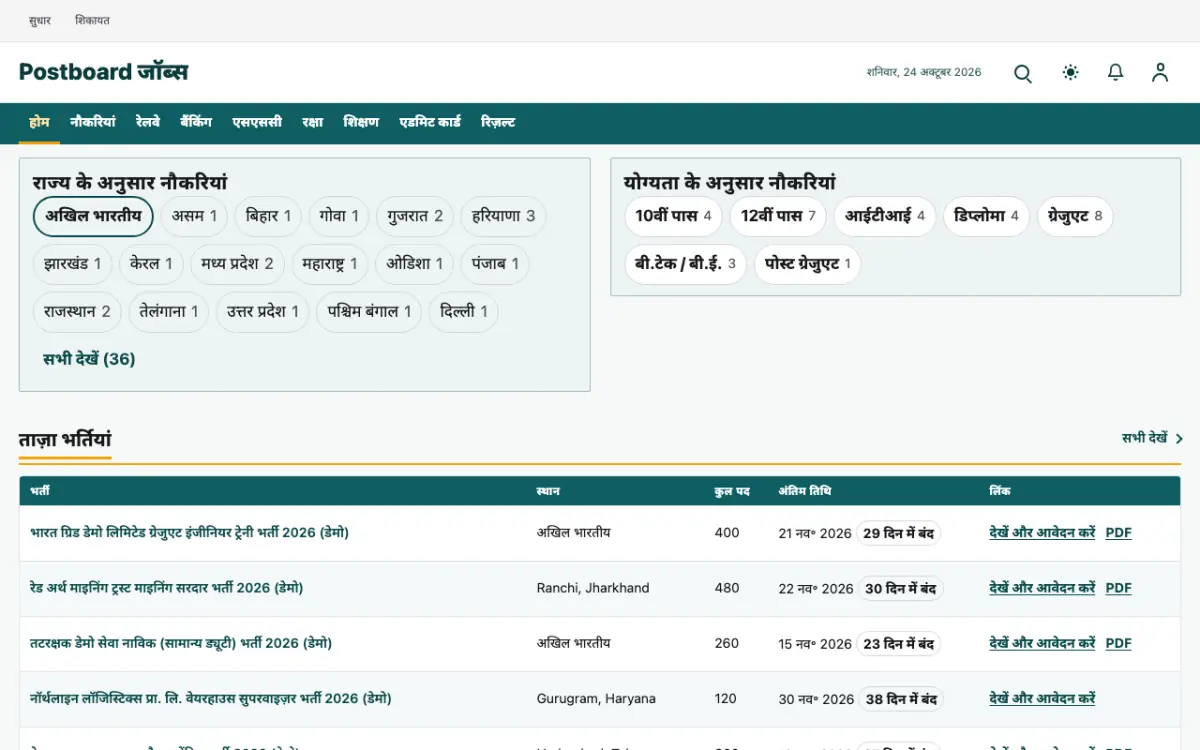
Task: Filter jobs by डिप्लोमा qualification
Action: (x=986, y=216)
